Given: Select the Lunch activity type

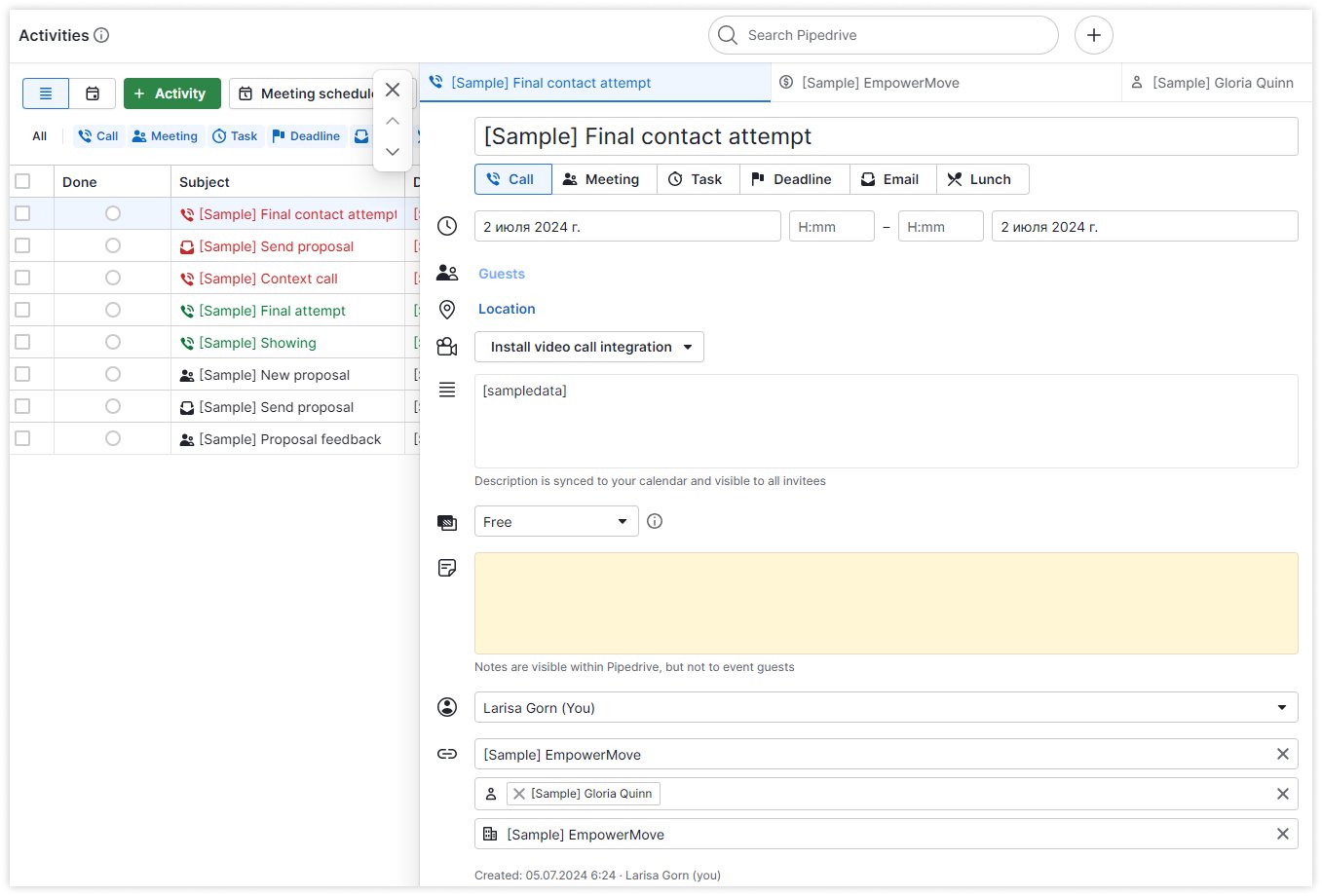Looking at the screenshot, I should pos(982,179).
